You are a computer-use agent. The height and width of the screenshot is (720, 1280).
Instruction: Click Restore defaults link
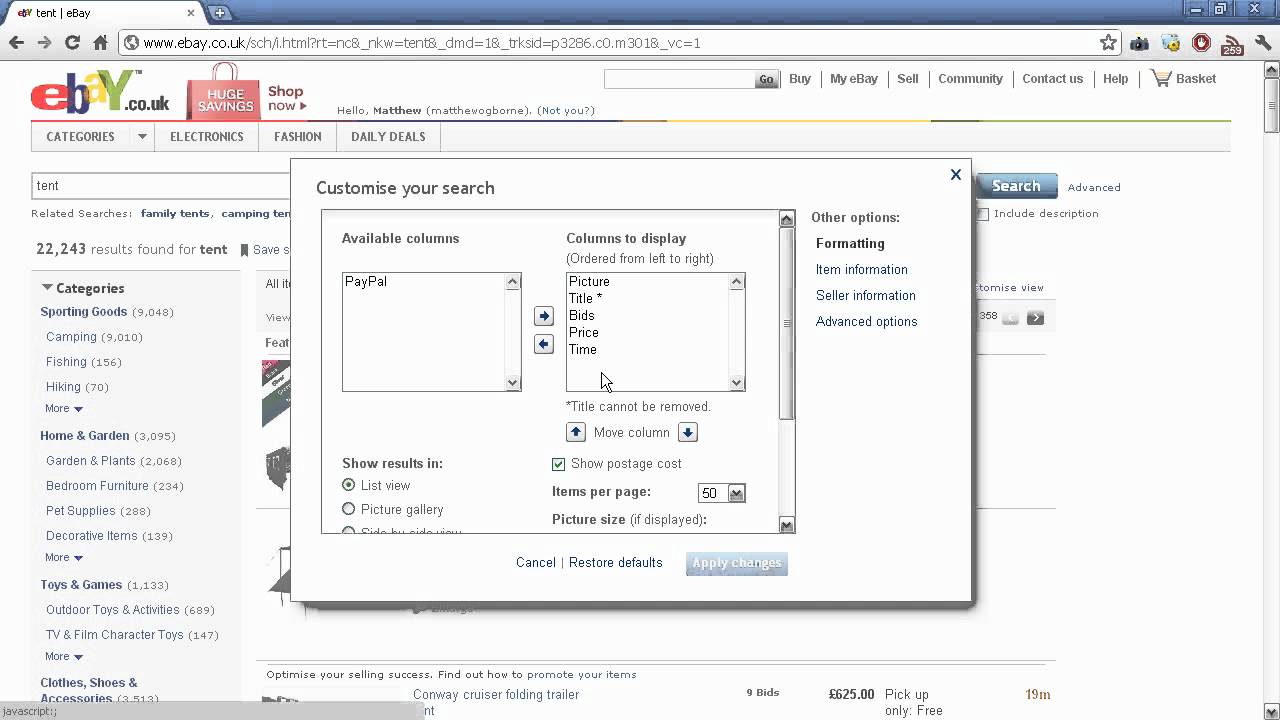[x=615, y=562]
